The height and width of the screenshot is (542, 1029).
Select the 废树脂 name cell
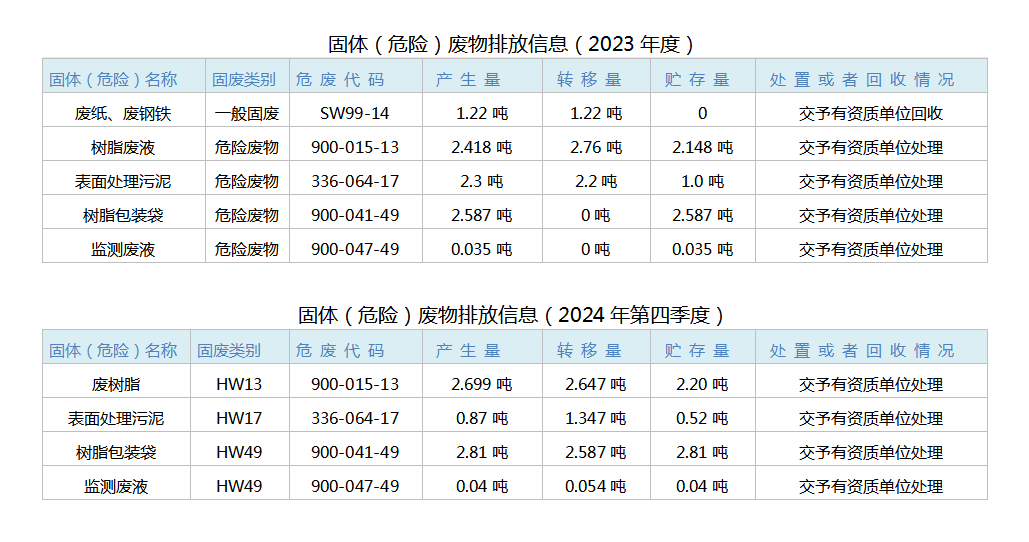point(116,384)
